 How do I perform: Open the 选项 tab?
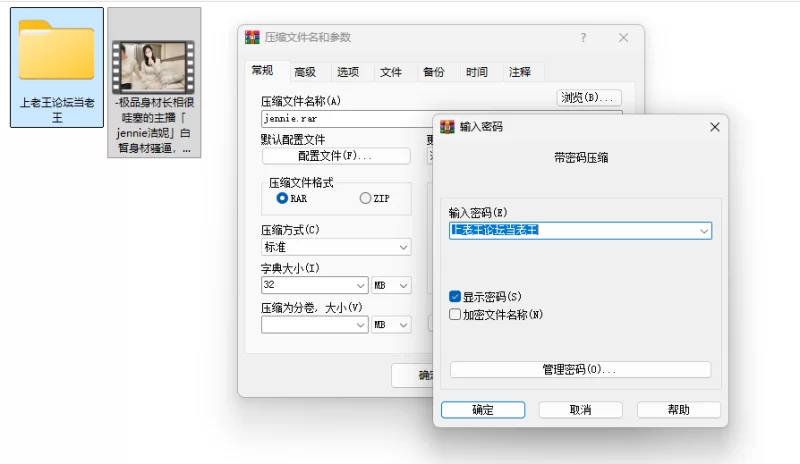(348, 72)
